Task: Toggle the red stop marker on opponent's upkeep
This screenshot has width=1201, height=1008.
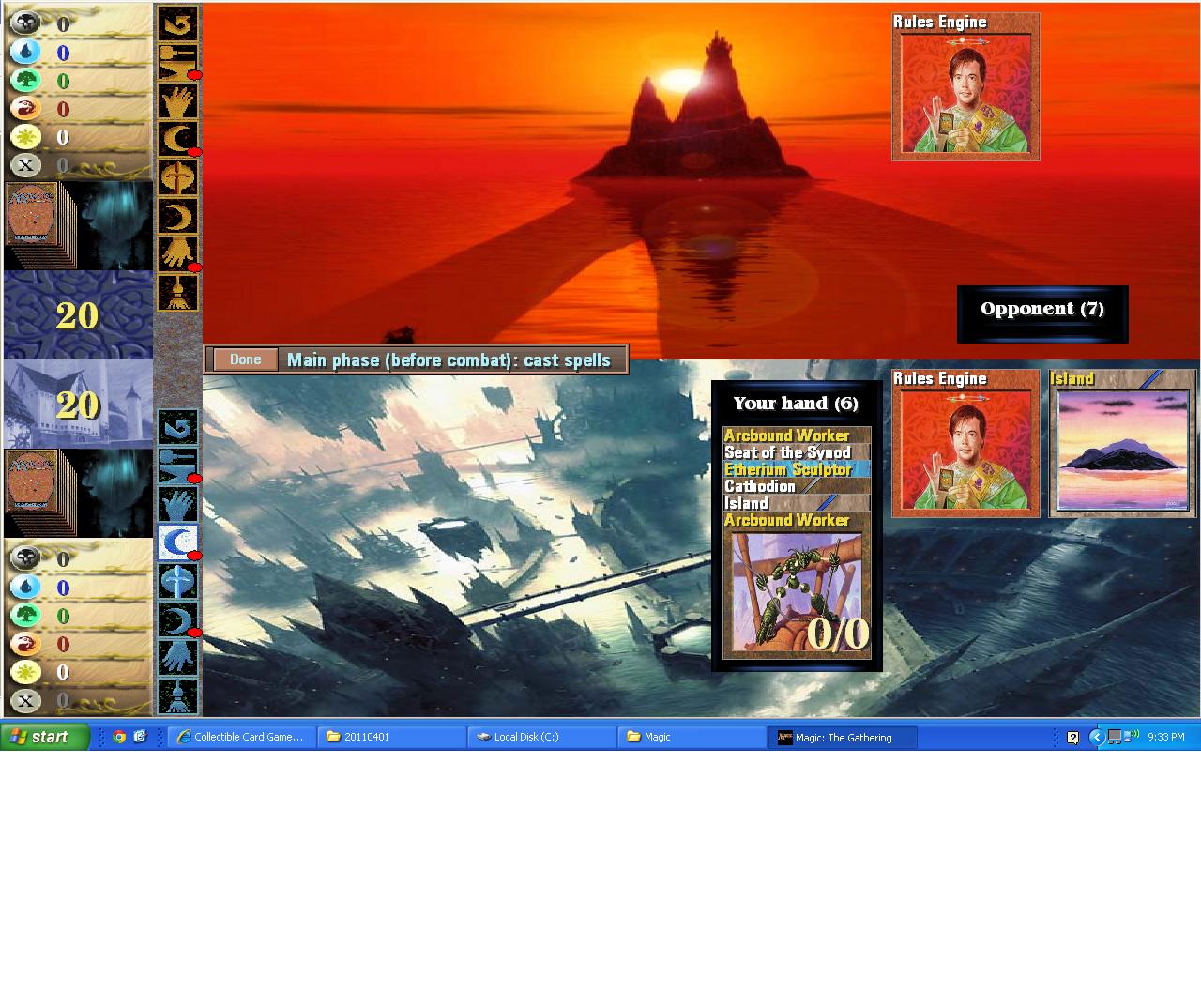Action: 194,75
